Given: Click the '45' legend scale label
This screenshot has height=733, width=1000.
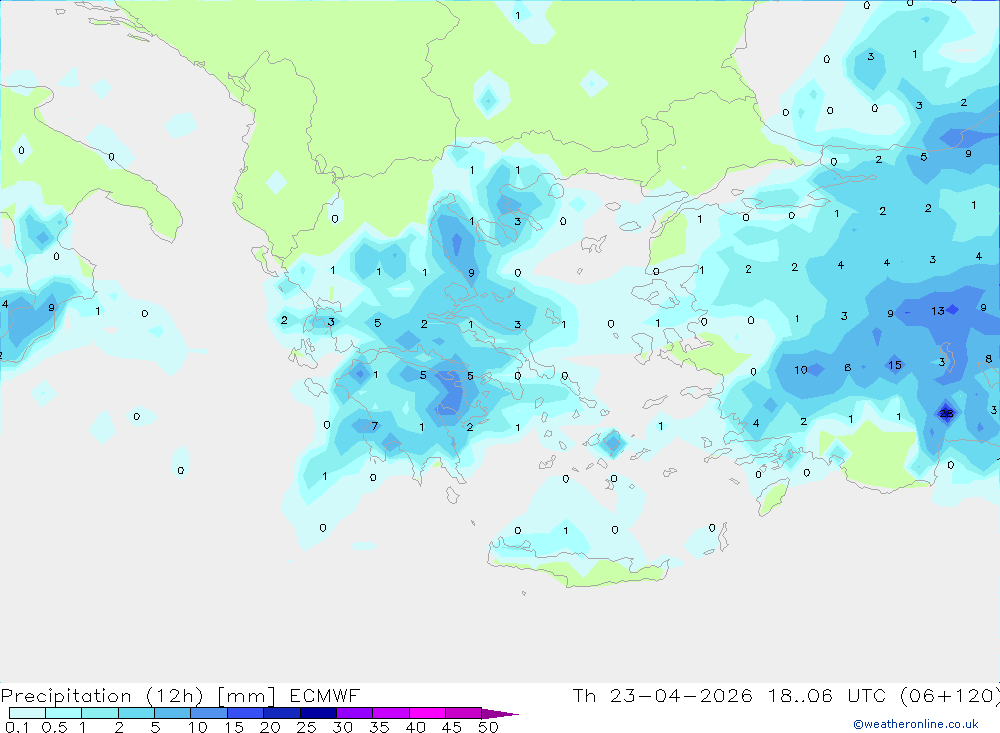Looking at the screenshot, I should coord(452,727).
